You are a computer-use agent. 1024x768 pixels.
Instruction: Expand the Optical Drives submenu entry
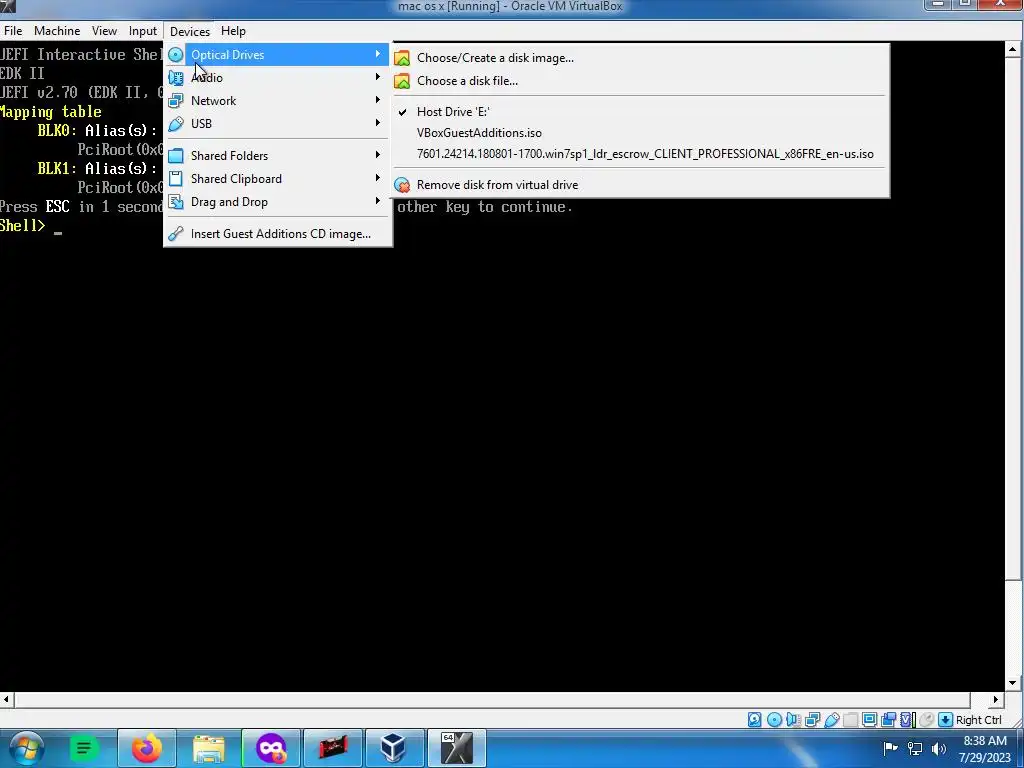point(278,55)
